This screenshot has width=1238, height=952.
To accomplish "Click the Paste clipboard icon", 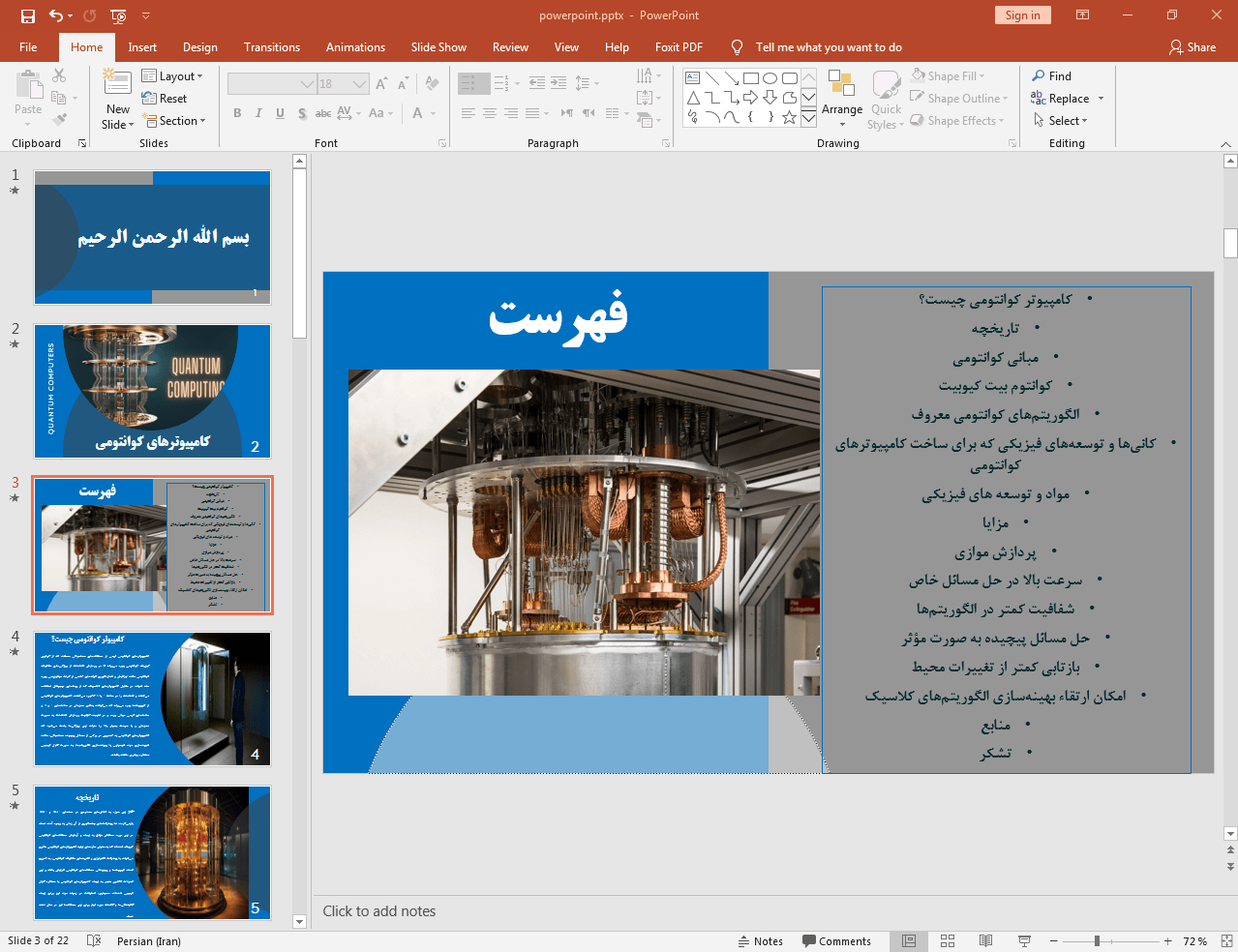I will (28, 86).
